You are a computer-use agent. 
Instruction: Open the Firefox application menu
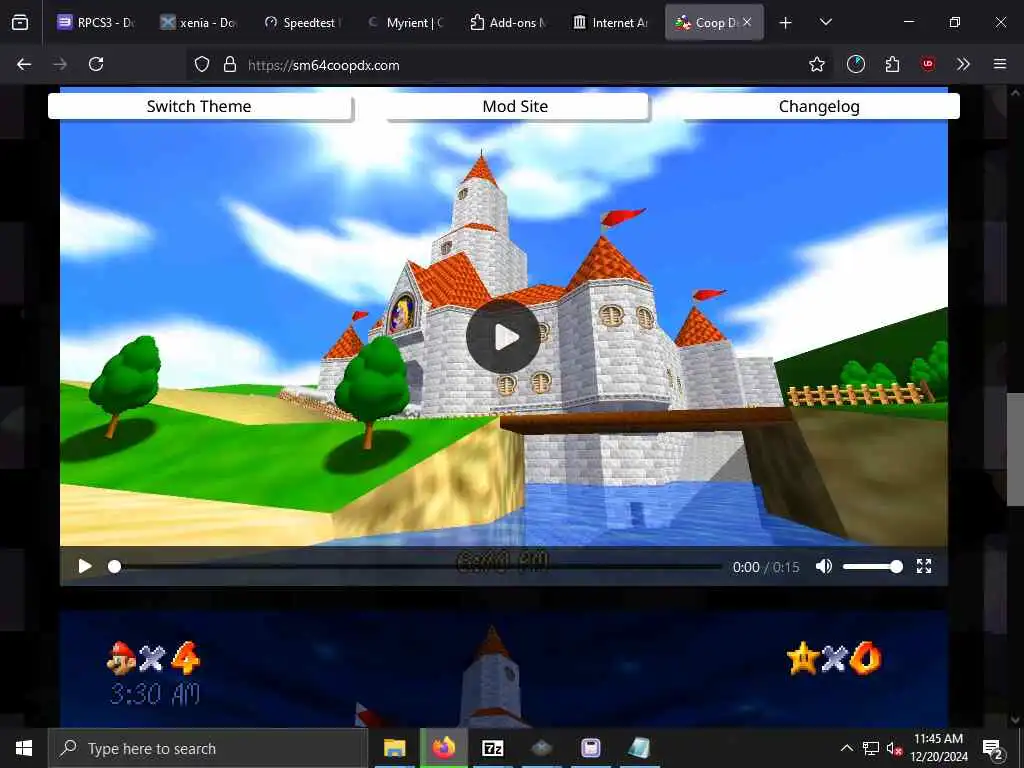[999, 64]
